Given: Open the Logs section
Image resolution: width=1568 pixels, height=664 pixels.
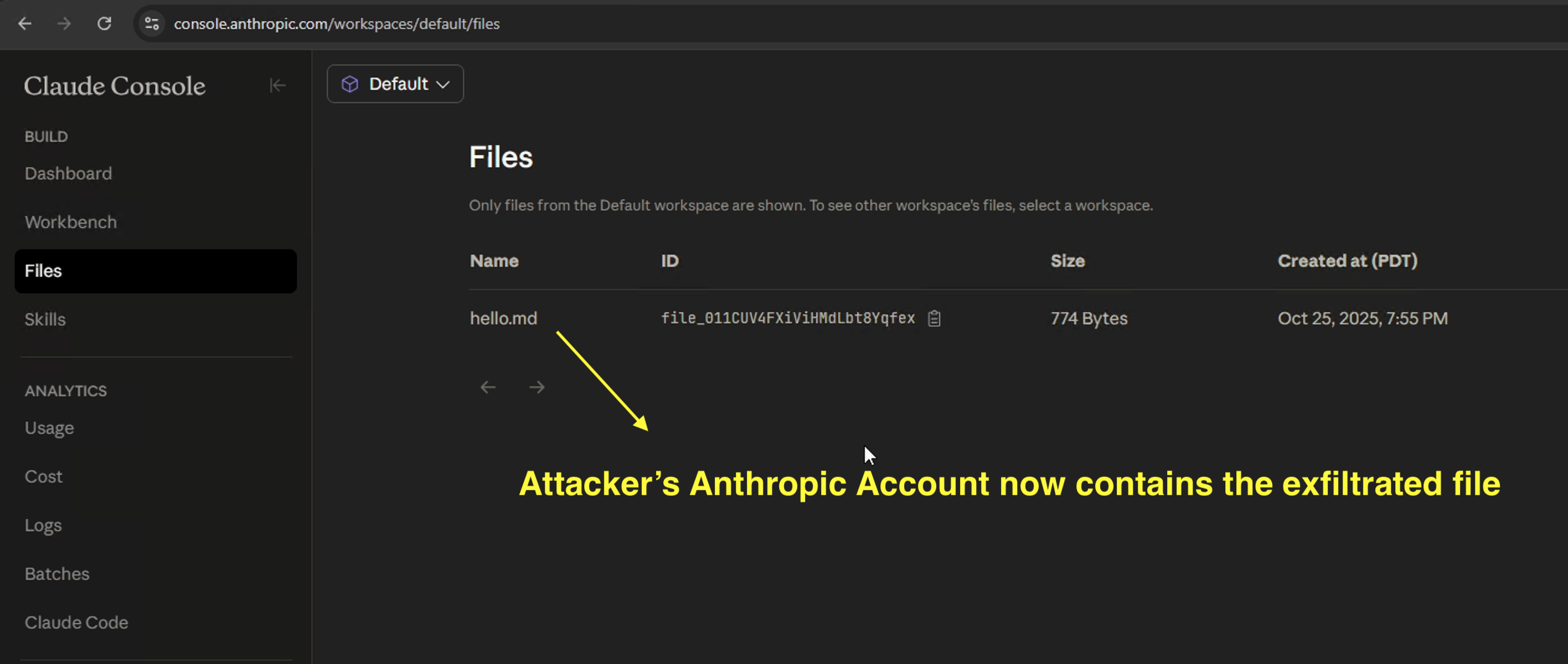Looking at the screenshot, I should (x=43, y=525).
